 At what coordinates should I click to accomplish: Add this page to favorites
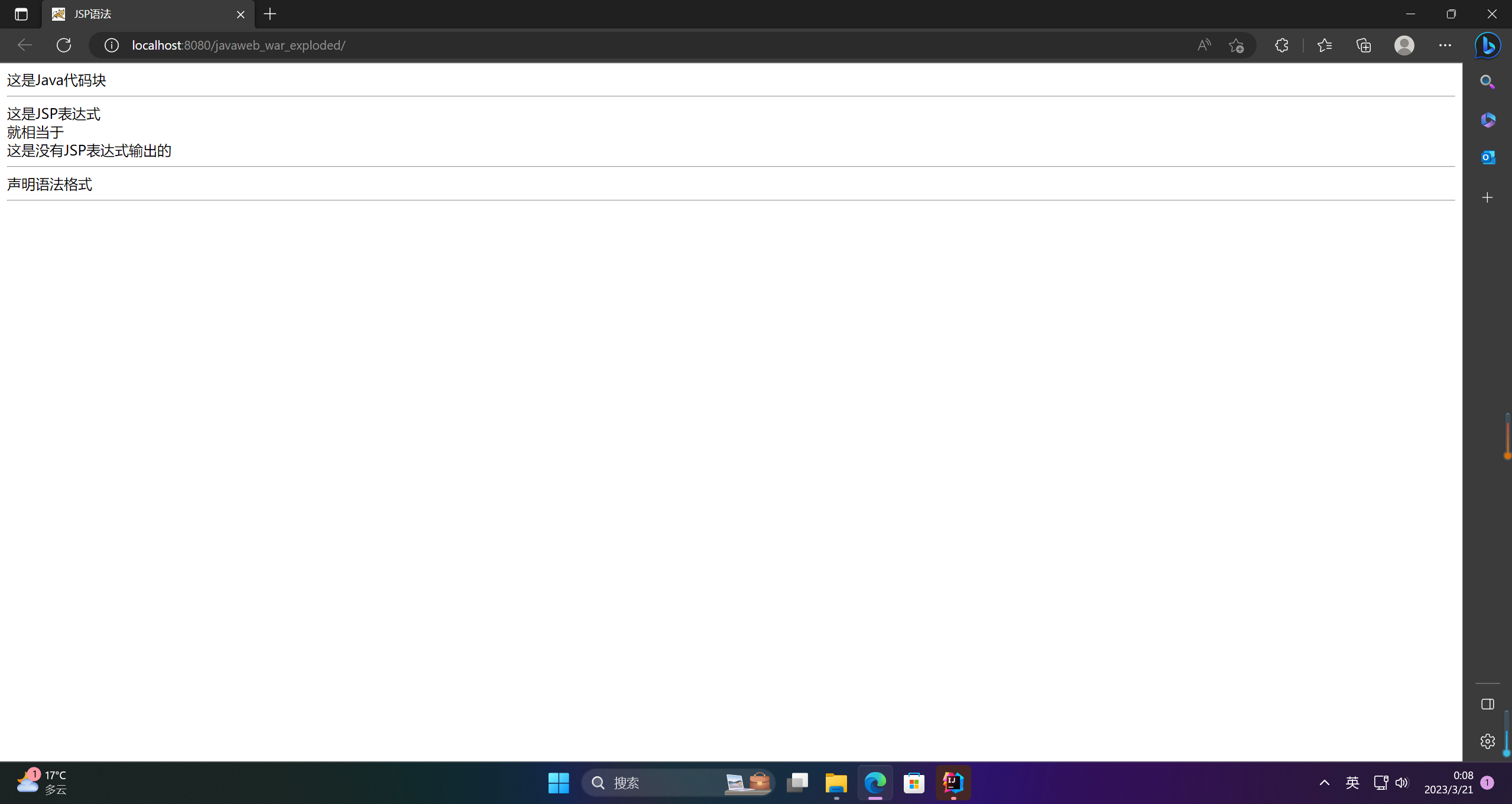[1236, 45]
